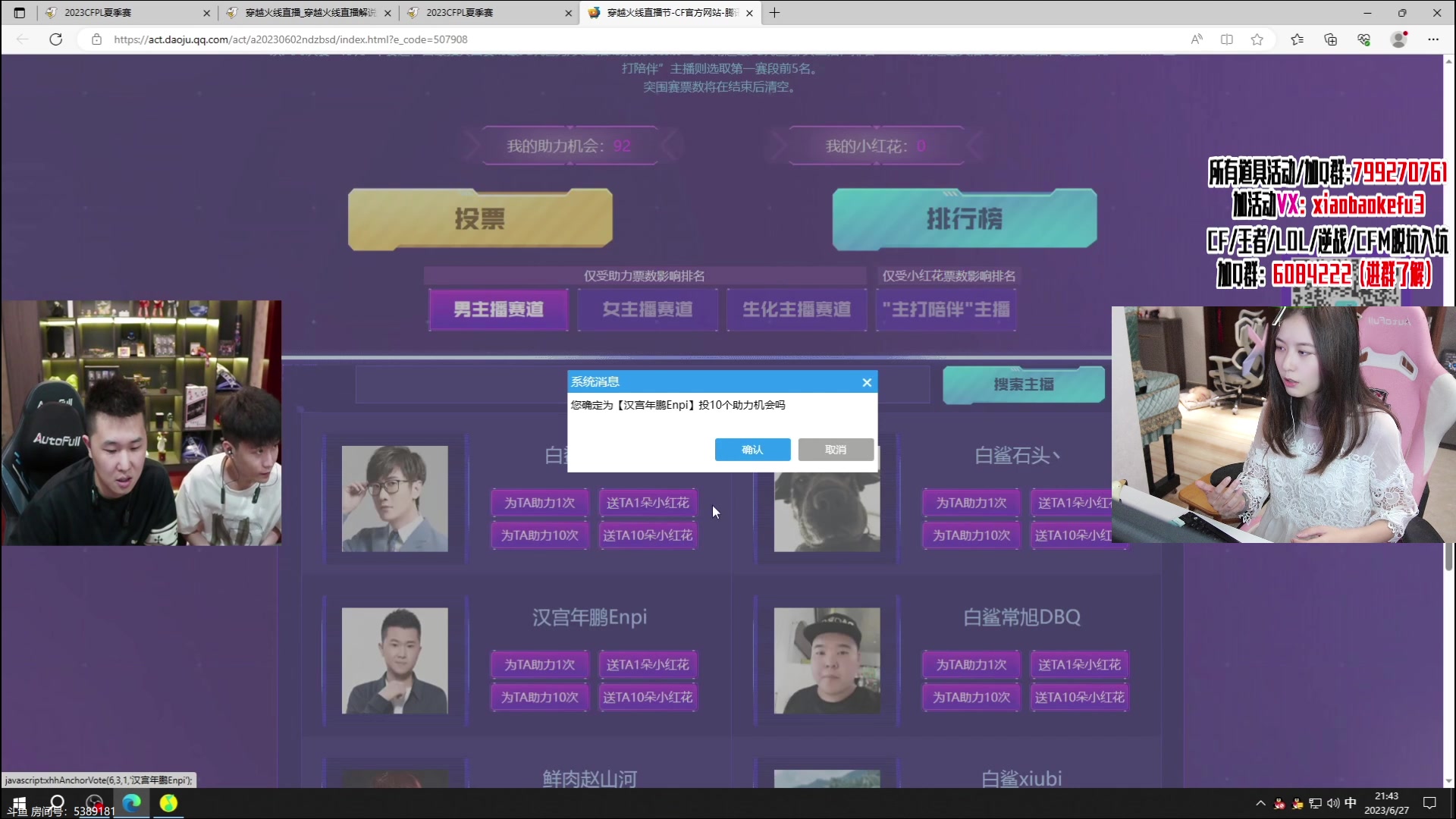The height and width of the screenshot is (819, 1456).
Task: Click 为TA助力1次 for 白鲨常旭DBQ
Action: tap(971, 664)
